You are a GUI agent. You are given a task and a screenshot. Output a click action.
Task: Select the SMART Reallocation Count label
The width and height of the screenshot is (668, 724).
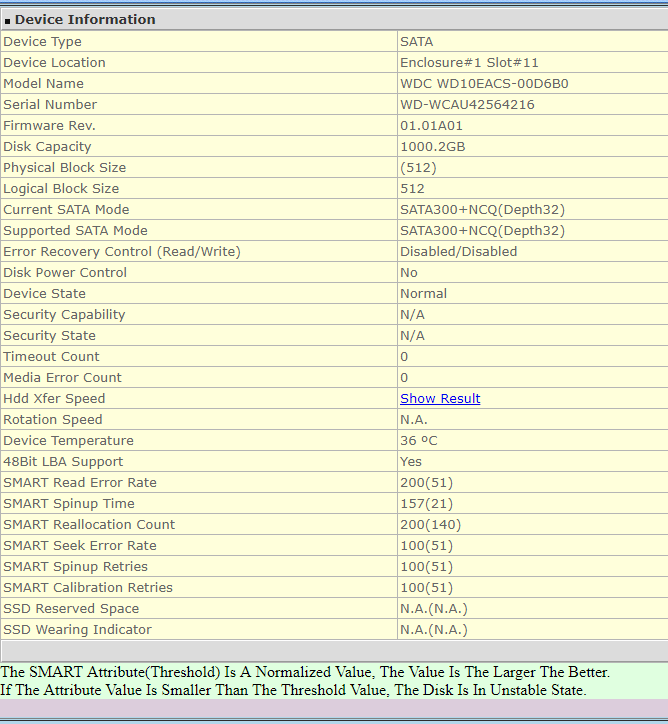pos(89,525)
